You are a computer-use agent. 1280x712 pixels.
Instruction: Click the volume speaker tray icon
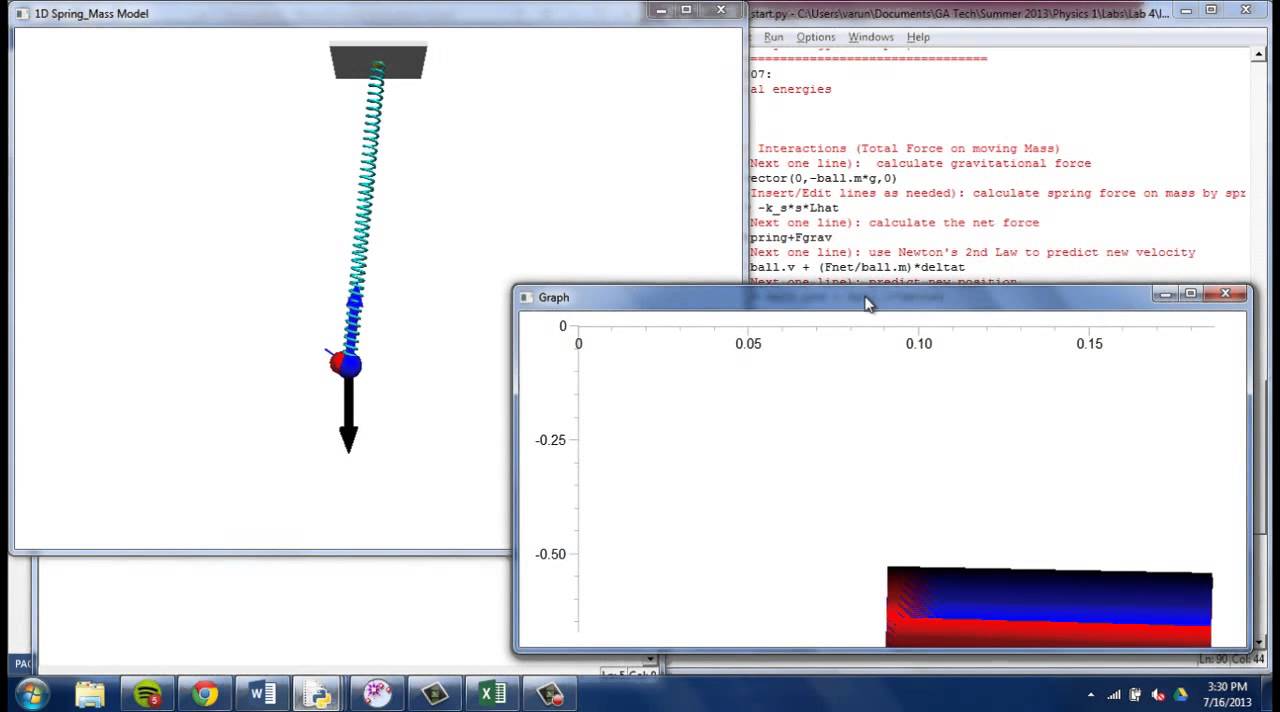pos(1158,695)
